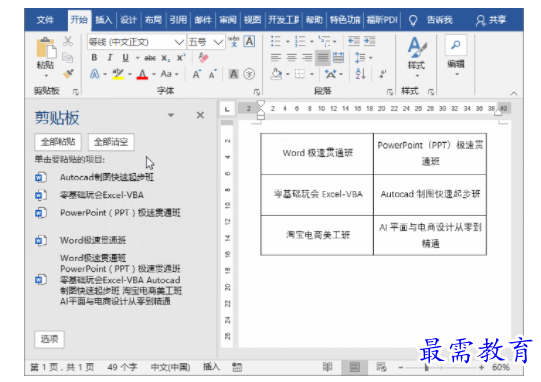Collapse the ribbon with chevron
541x382 pixels.
click(514, 94)
